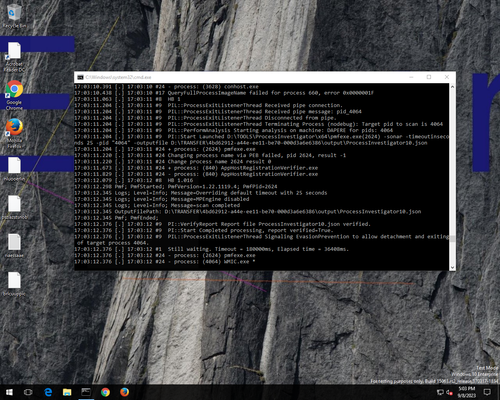Open the Recycle Bin desktop icon
500x400 pixels.
(14, 16)
